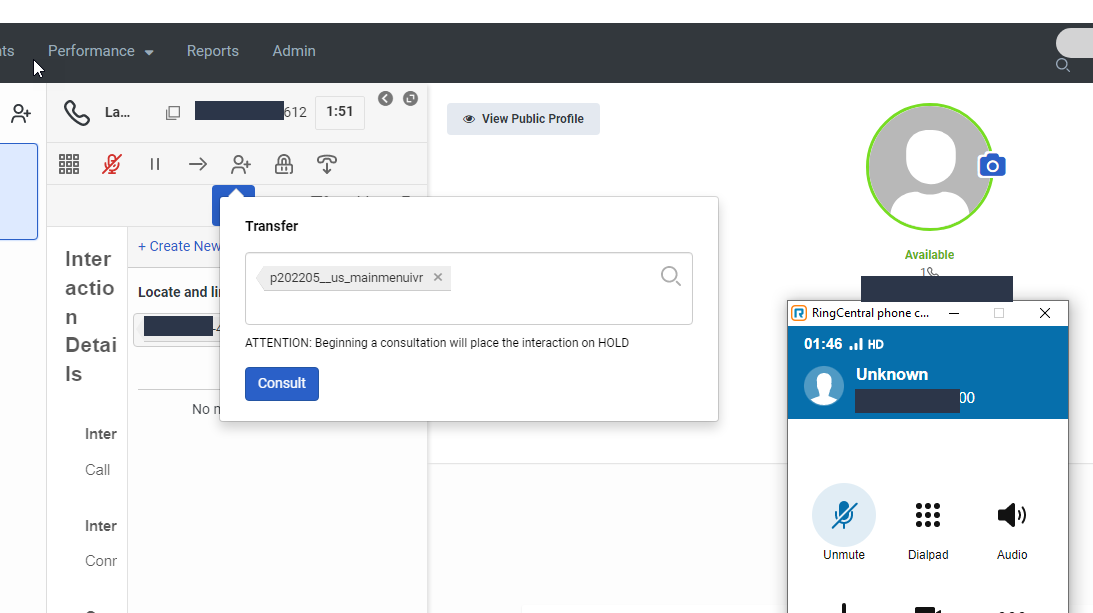Click the search magnifier in the top bar
This screenshot has height=613, width=1093.
click(1063, 64)
